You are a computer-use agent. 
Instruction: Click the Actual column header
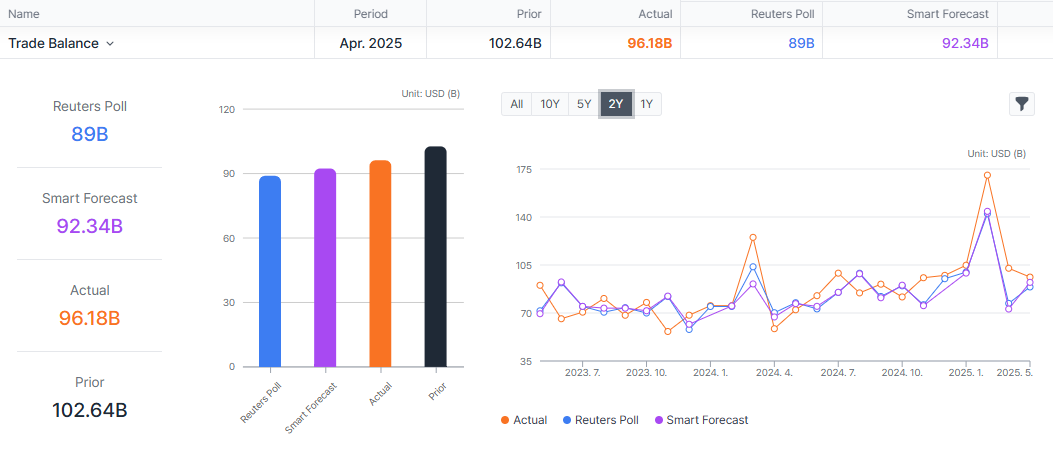(x=655, y=14)
